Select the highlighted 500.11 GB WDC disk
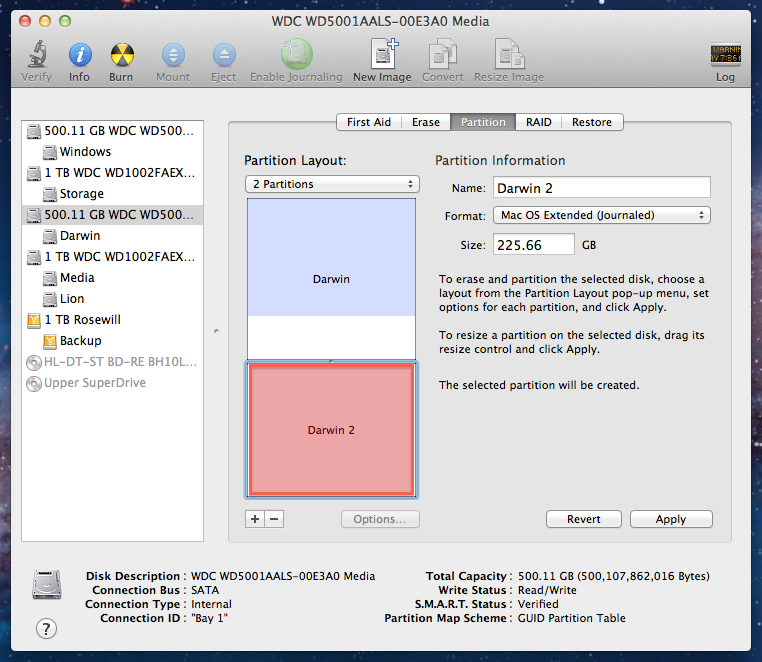 112,214
